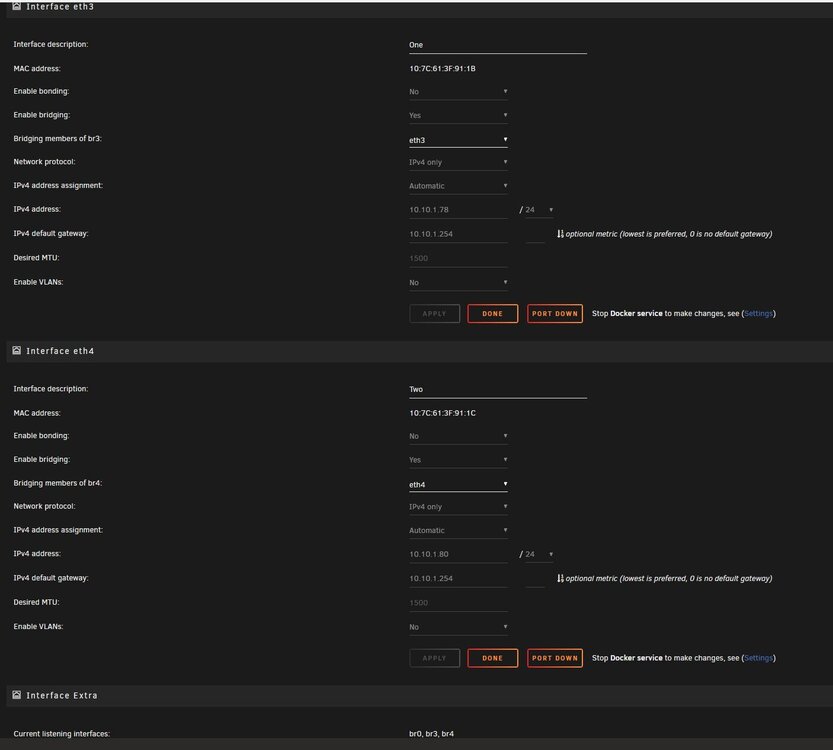Collapse the Interface eth3 section icon

[x=16, y=6]
